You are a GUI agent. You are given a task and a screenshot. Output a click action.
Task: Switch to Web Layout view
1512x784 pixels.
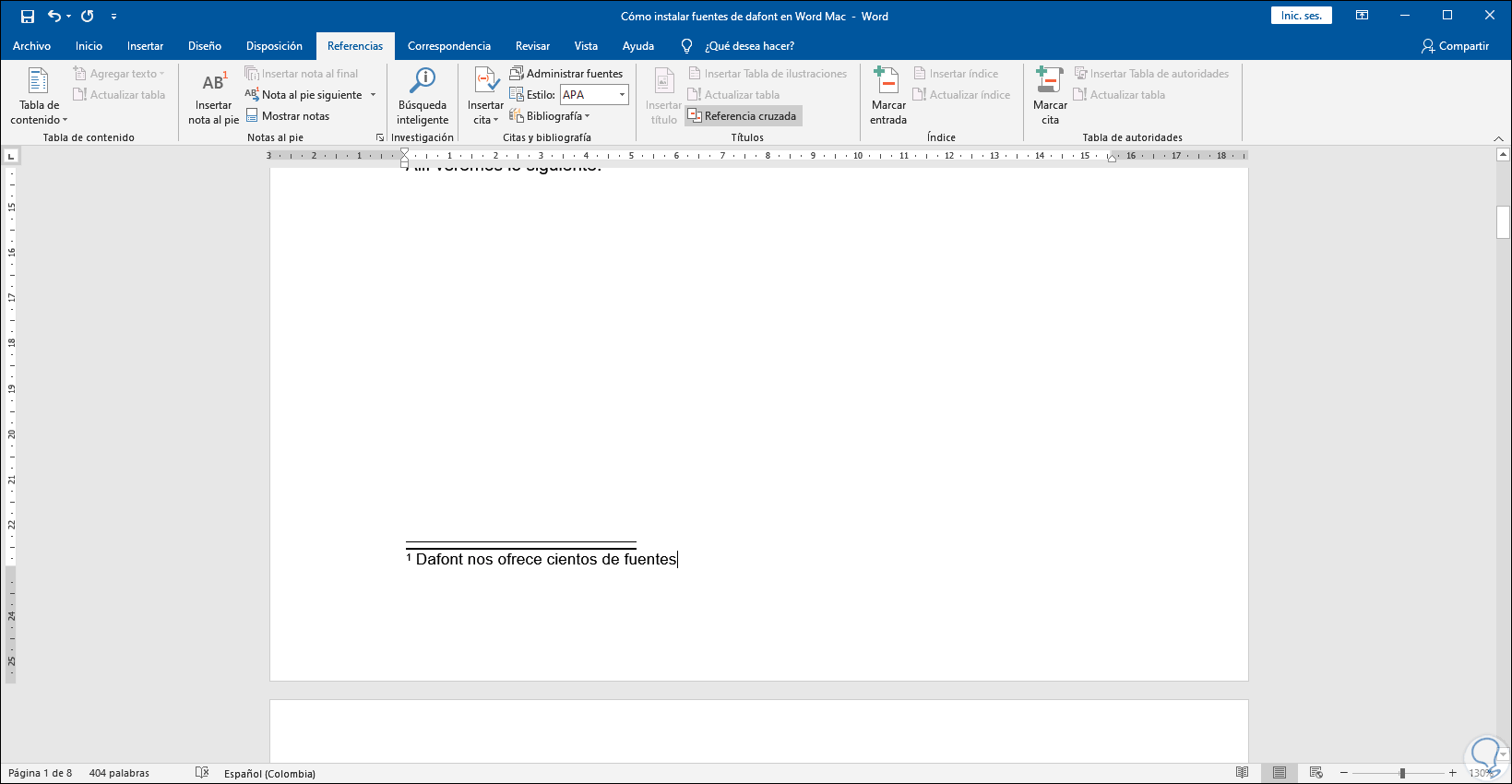tap(1316, 773)
